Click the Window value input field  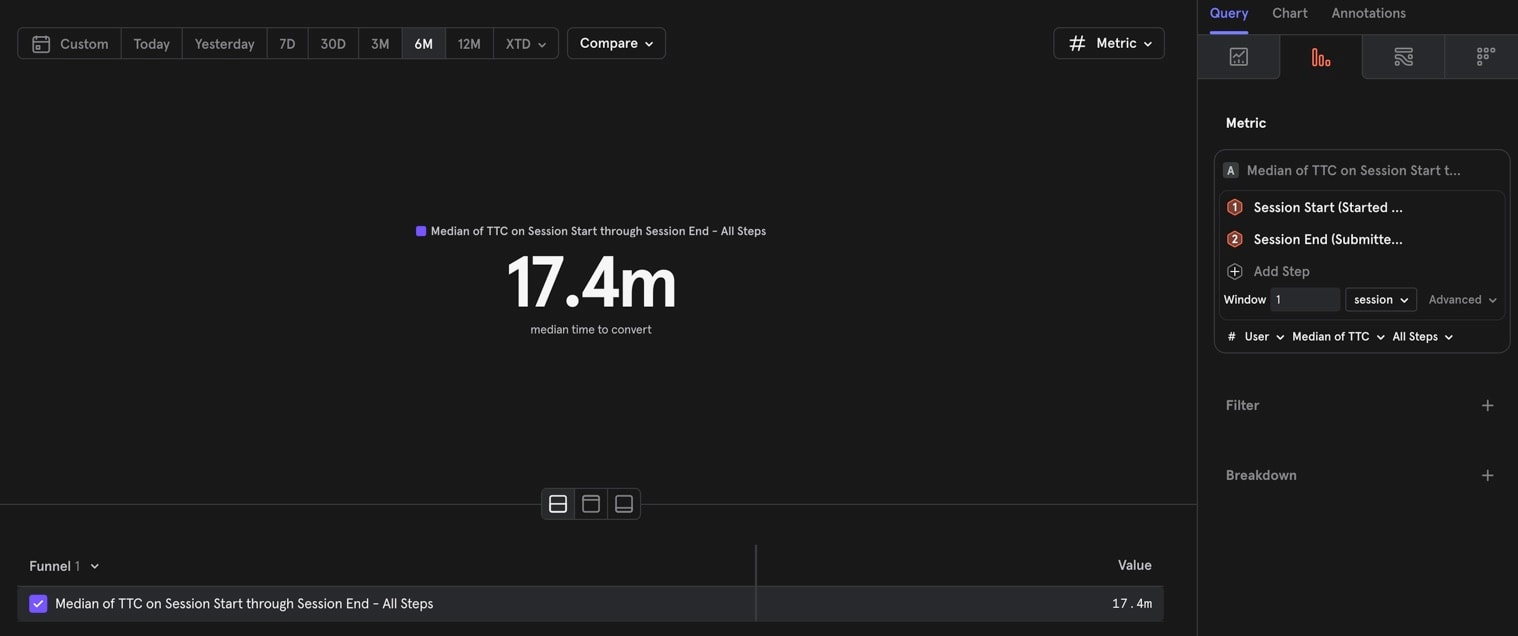coord(1304,300)
